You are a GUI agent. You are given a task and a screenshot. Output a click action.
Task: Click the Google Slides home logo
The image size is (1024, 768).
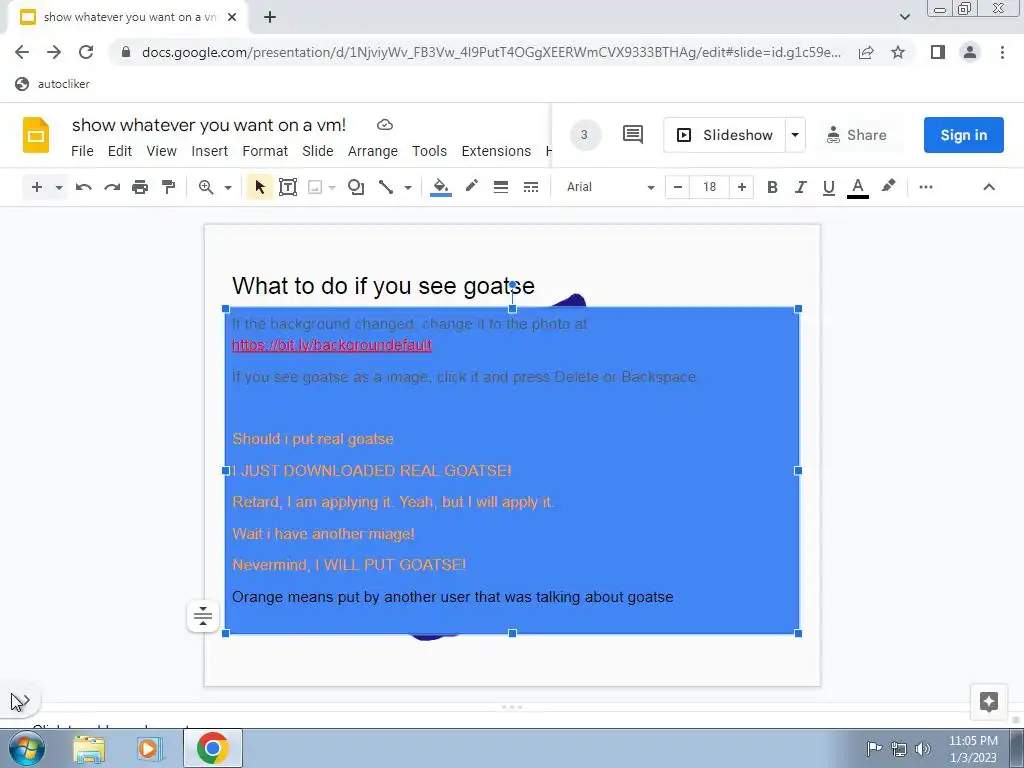[36, 135]
